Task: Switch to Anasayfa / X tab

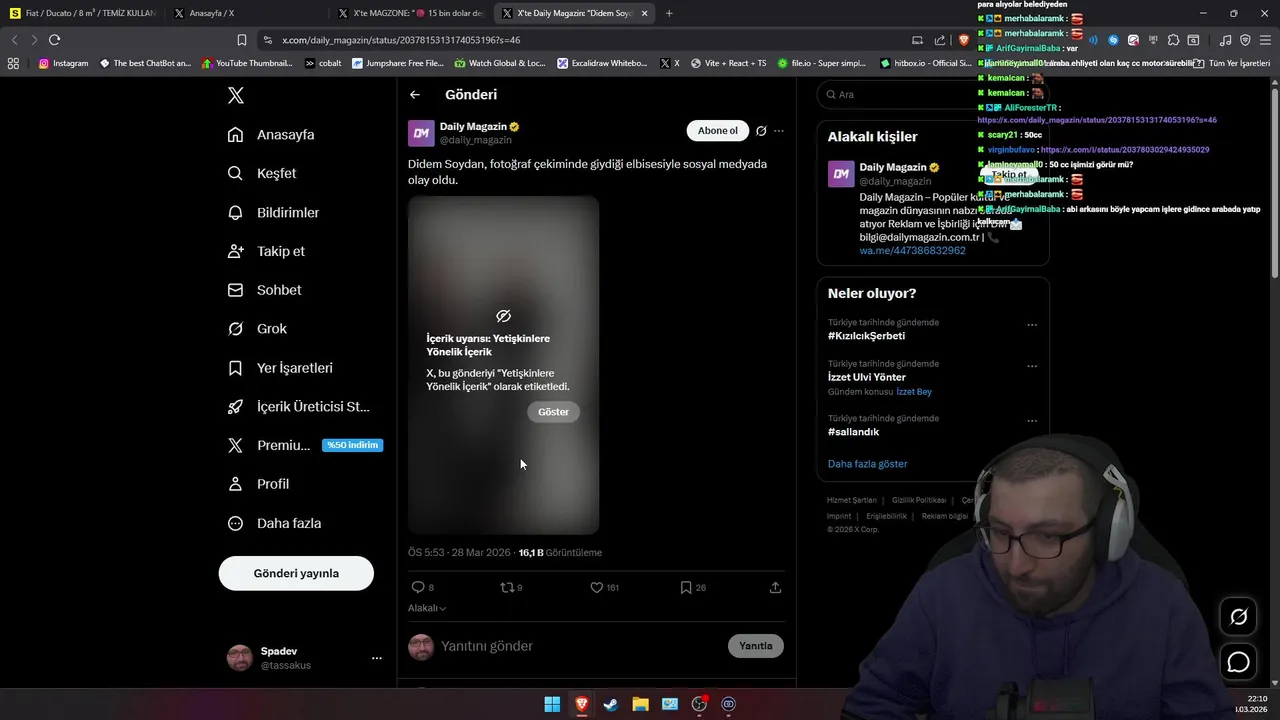Action: pos(246,13)
